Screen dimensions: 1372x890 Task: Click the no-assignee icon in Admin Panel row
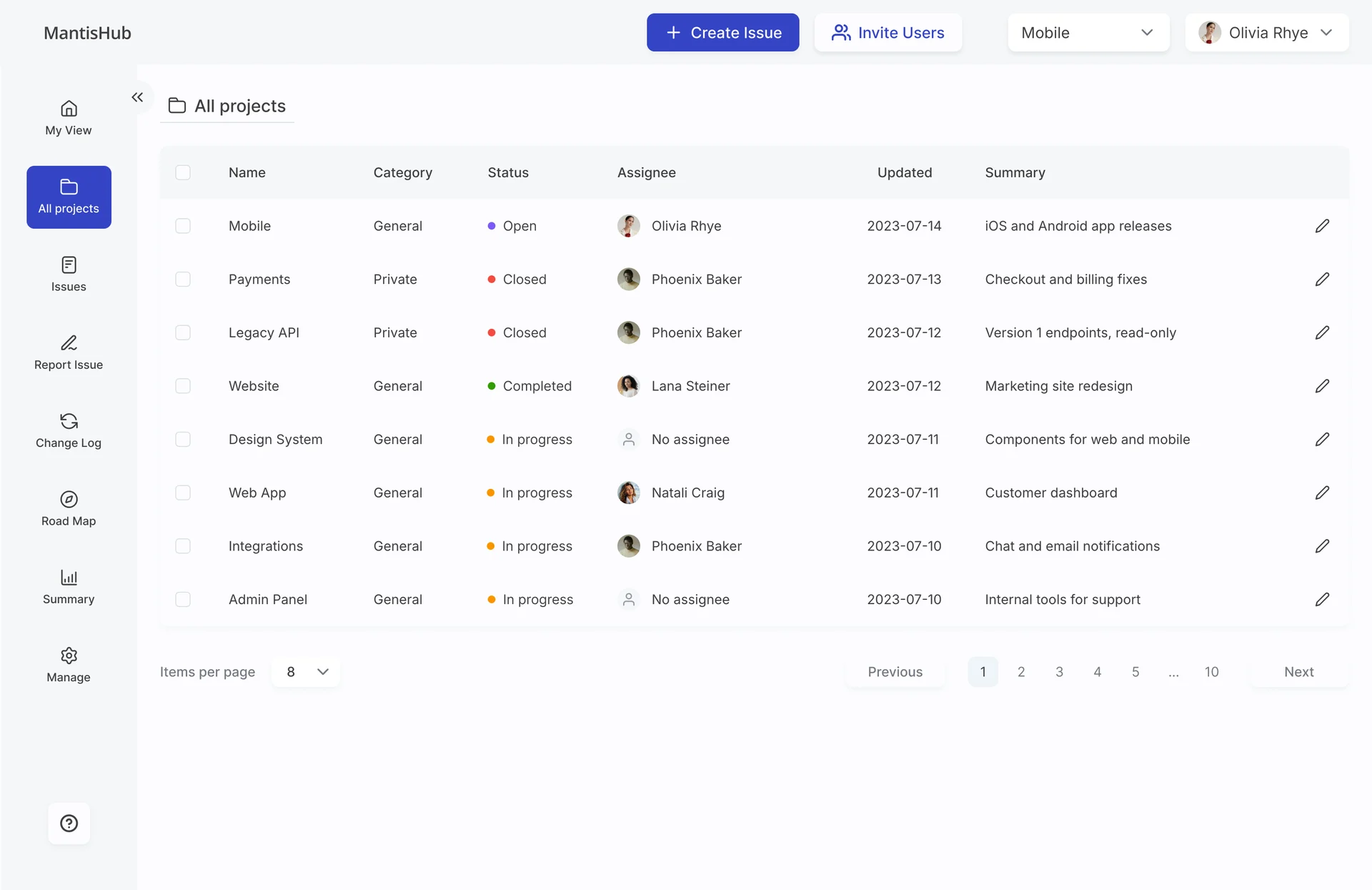628,600
